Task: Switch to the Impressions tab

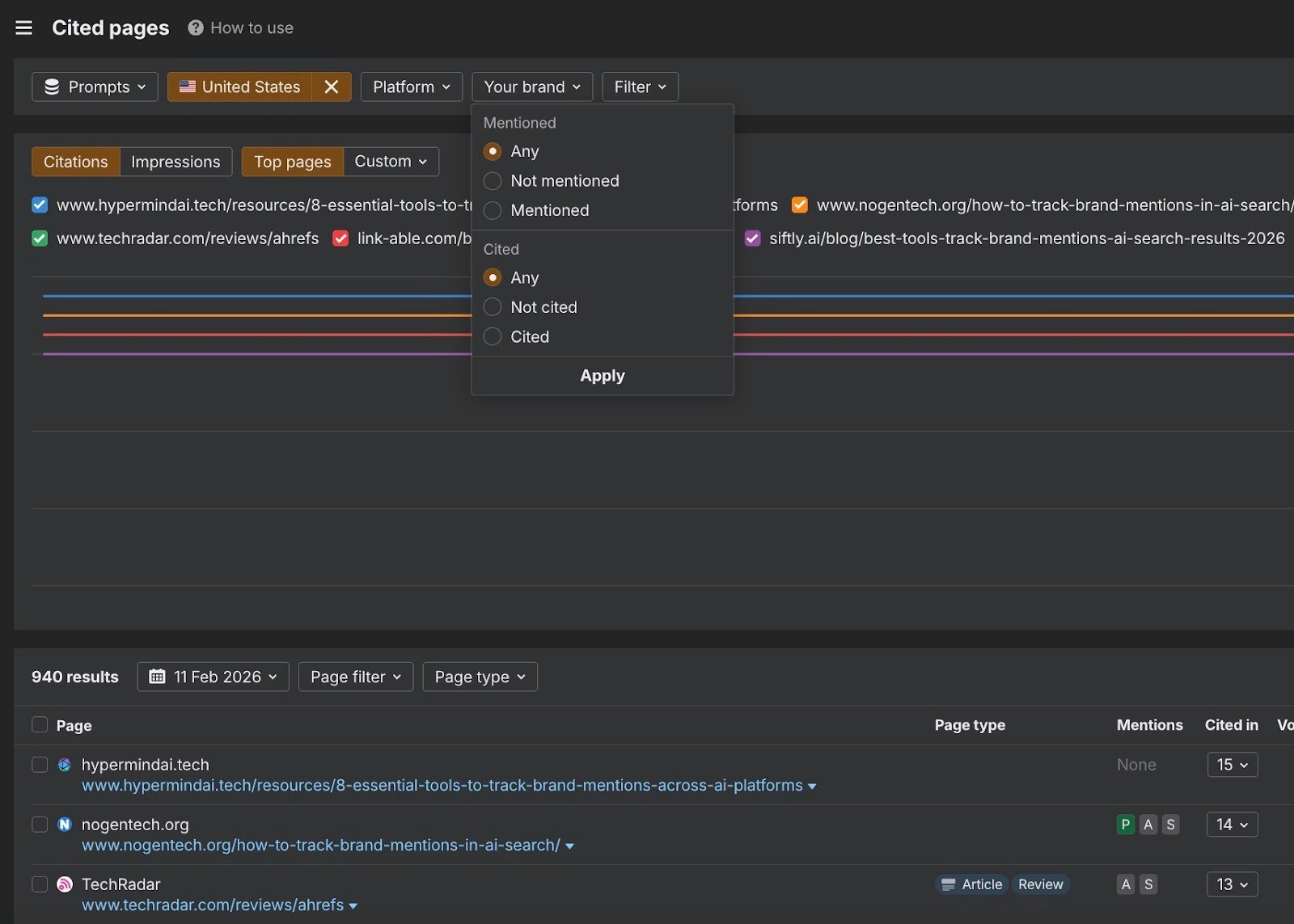Action: (175, 162)
